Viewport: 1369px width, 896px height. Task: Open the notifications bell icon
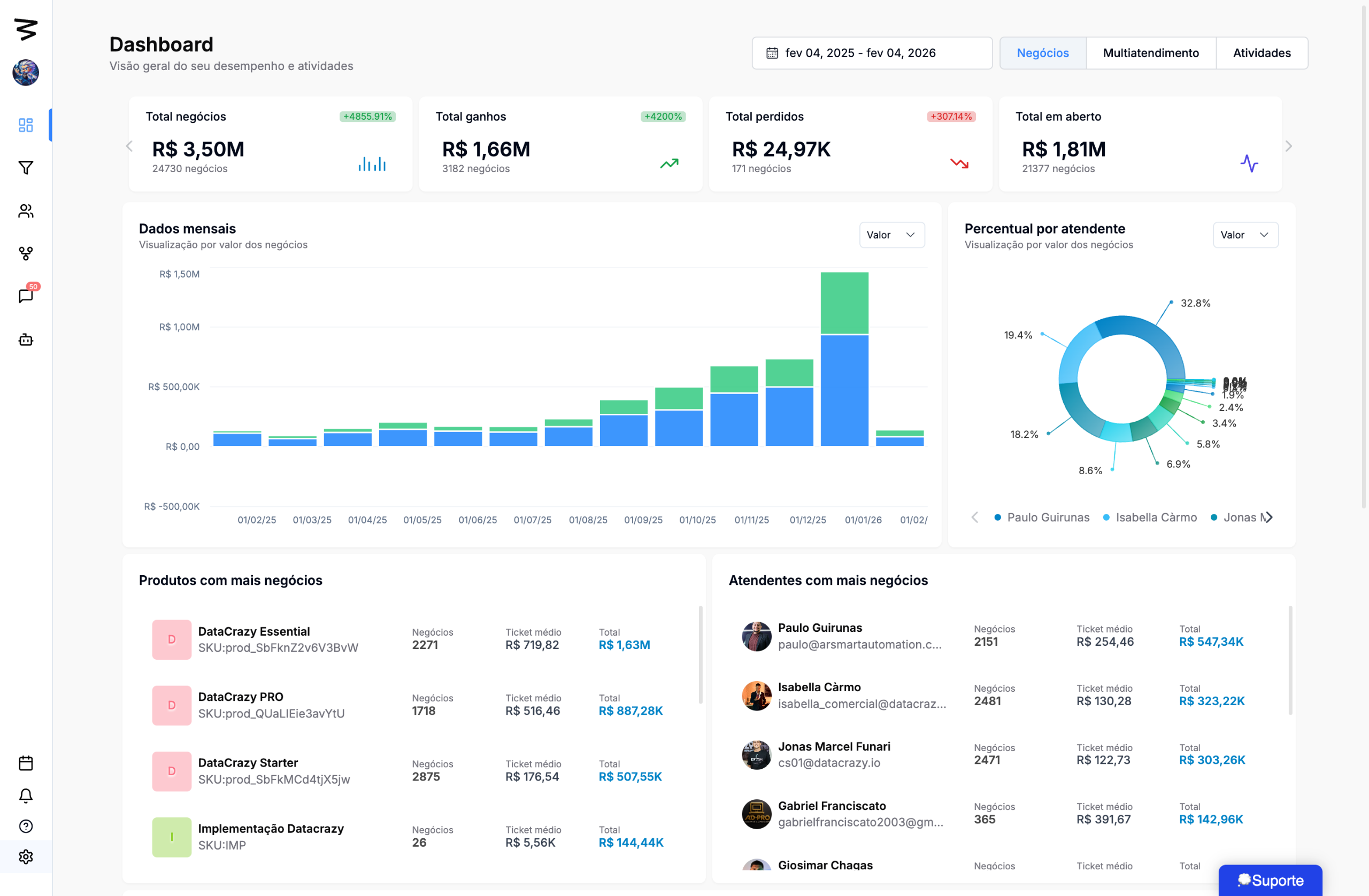coord(26,795)
